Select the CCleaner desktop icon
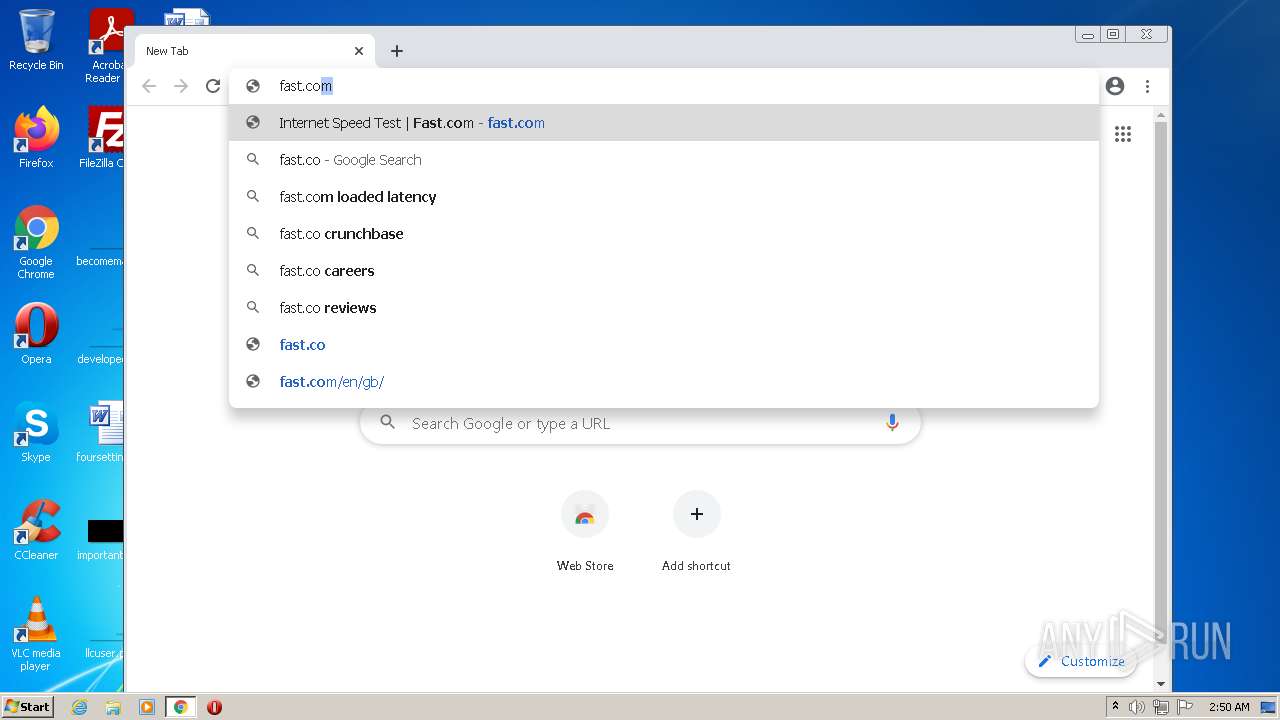The image size is (1280, 720). 36,529
